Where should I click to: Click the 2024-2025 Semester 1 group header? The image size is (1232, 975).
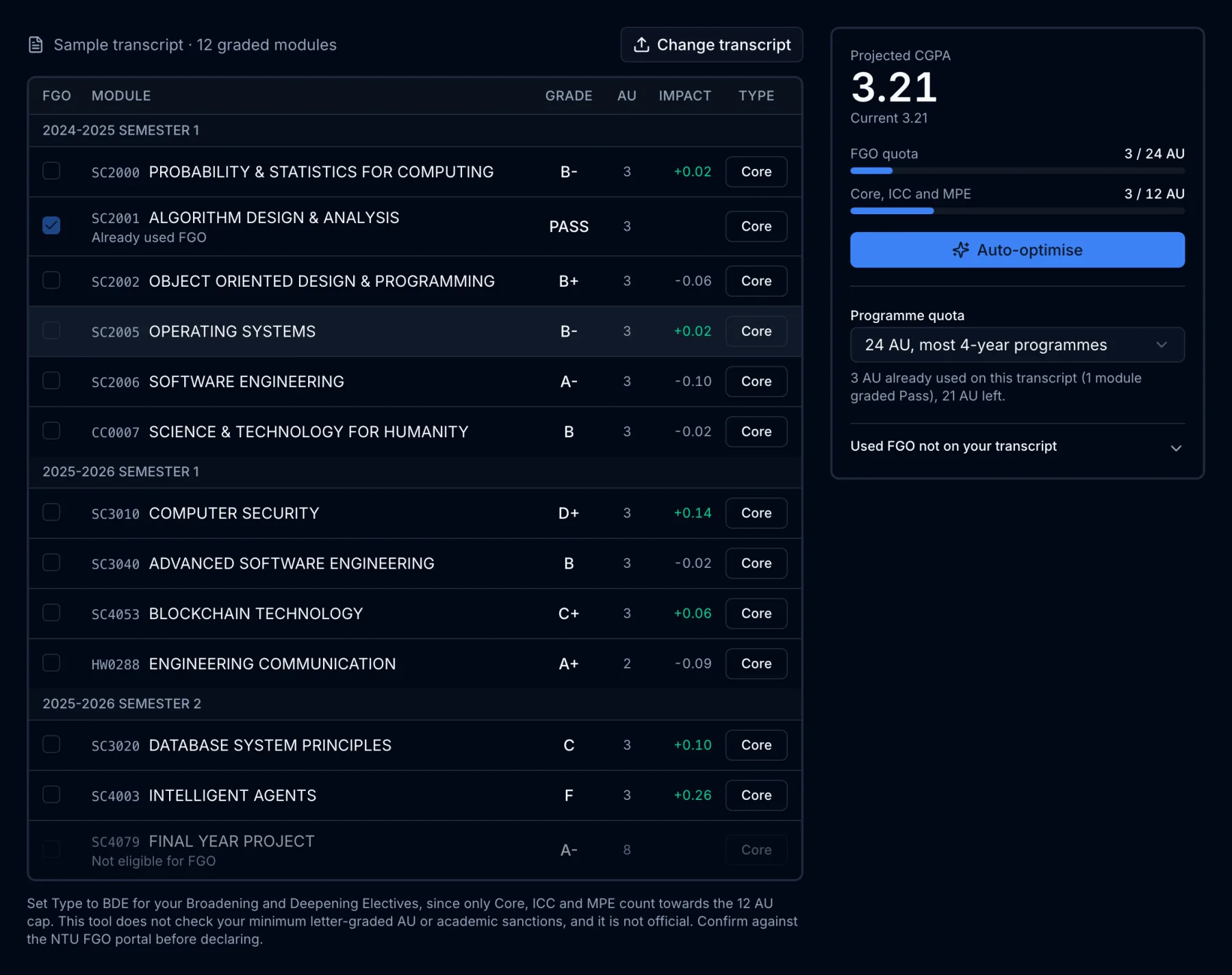click(415, 131)
